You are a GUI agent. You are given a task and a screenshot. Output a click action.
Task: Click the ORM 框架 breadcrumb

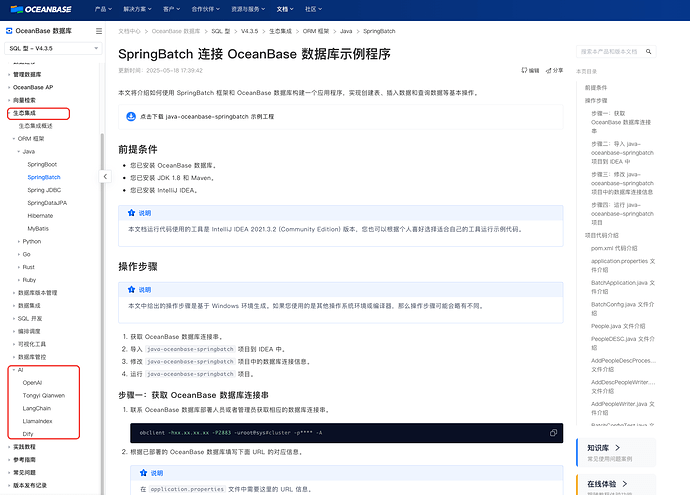(x=316, y=31)
